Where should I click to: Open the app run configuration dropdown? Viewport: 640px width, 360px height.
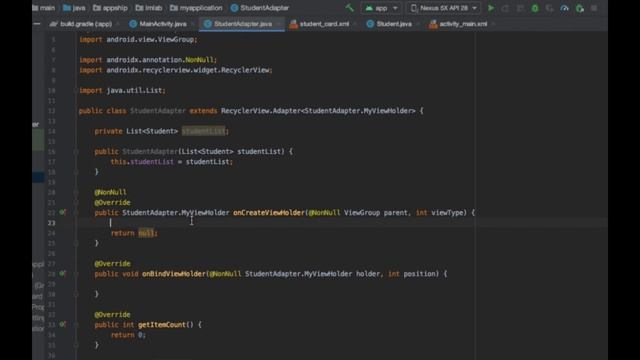tap(382, 8)
